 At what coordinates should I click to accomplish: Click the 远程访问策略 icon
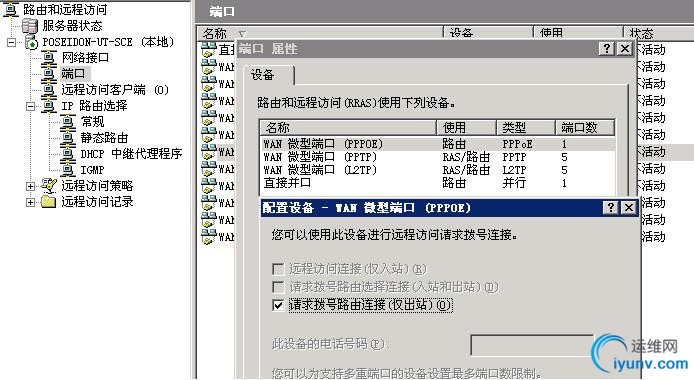(x=49, y=186)
